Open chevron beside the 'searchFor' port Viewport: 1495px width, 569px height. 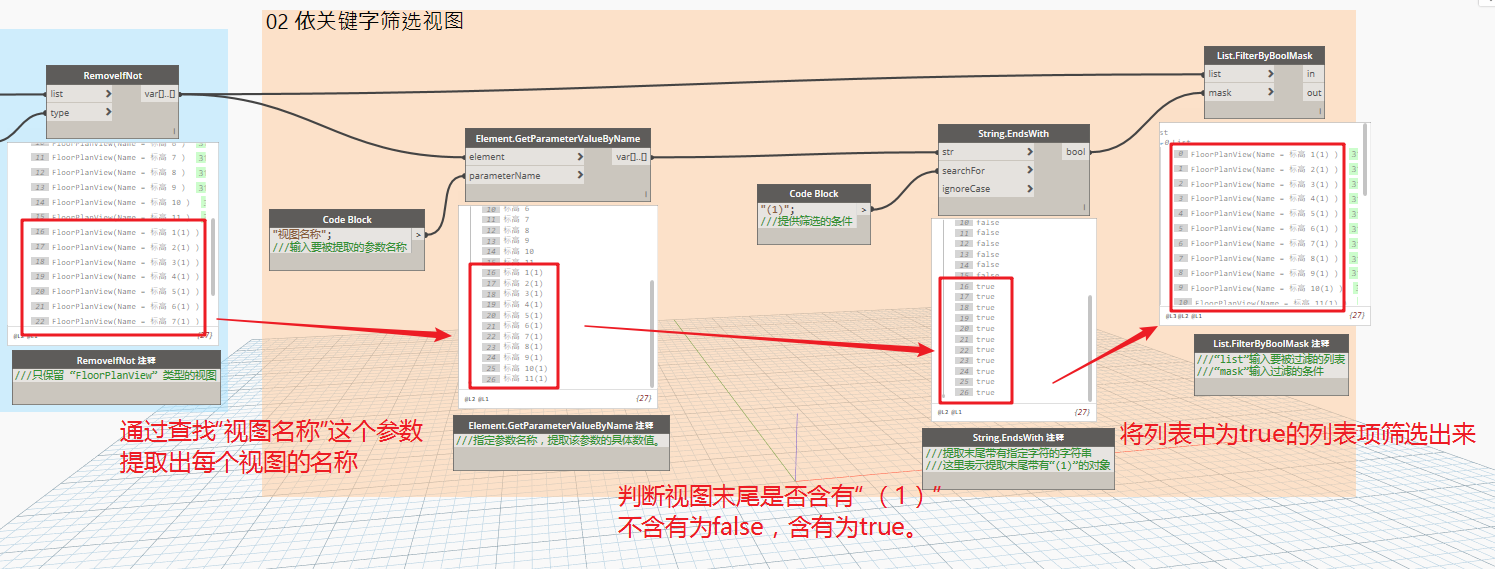(1028, 171)
